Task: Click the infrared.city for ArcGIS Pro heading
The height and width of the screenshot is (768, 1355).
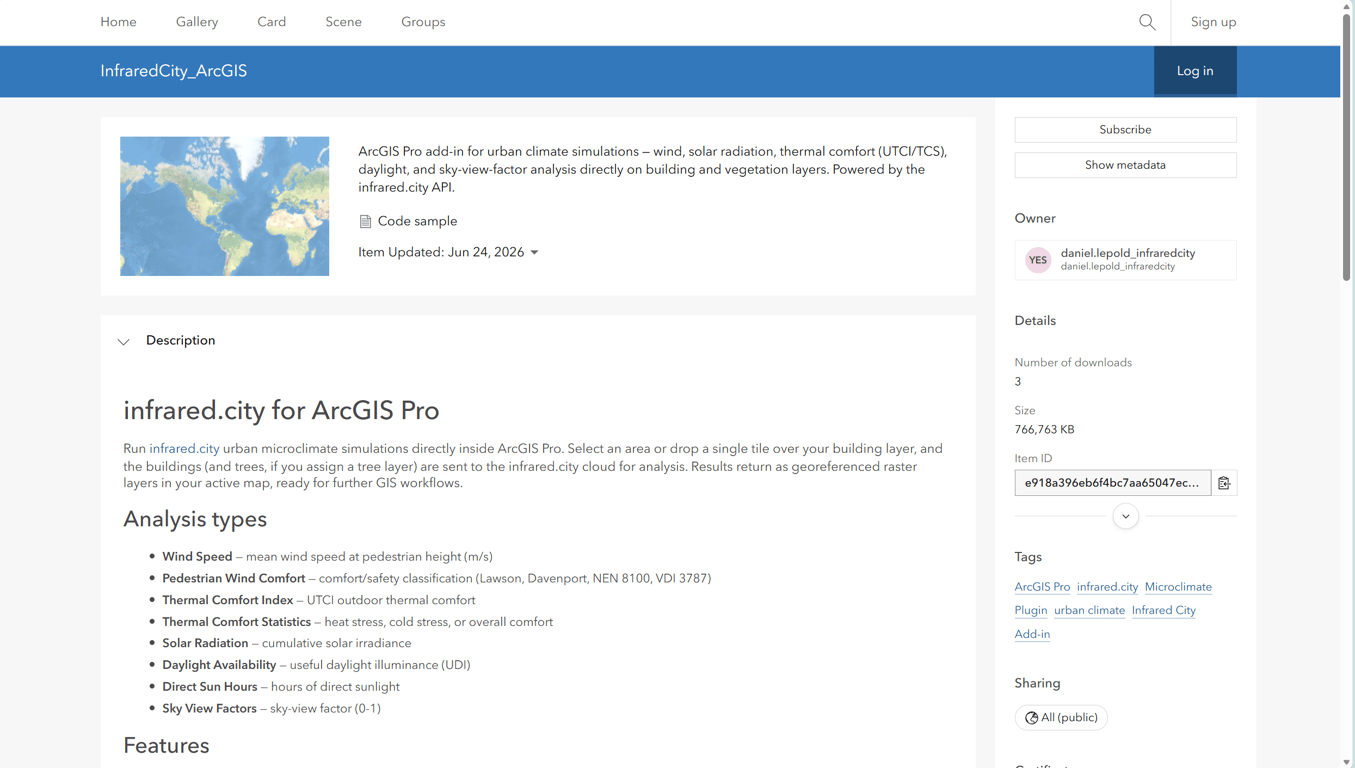Action: pos(281,411)
